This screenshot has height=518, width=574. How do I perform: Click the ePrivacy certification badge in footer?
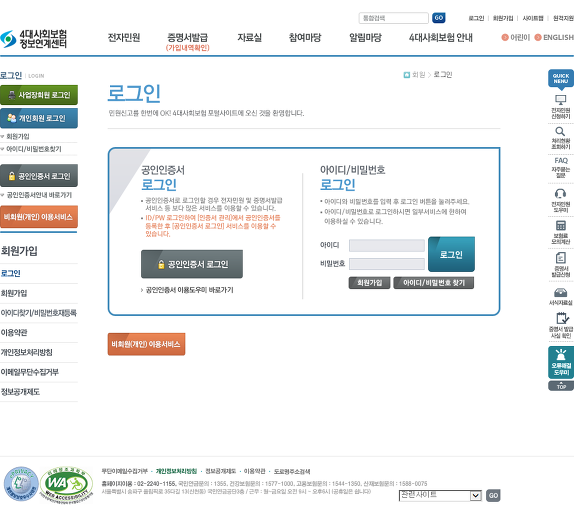click(x=21, y=484)
